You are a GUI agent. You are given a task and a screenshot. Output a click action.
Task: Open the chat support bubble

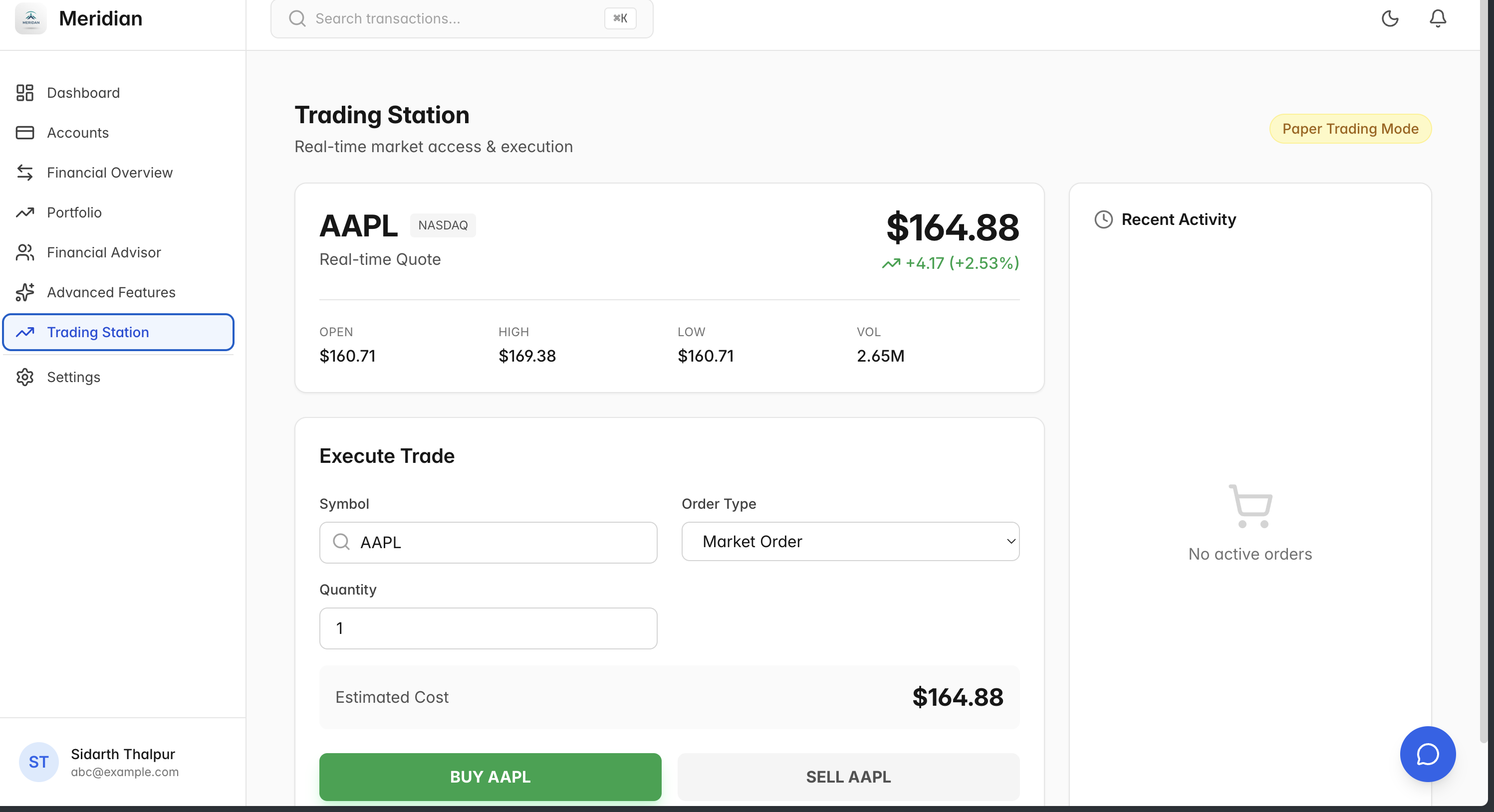coord(1427,754)
